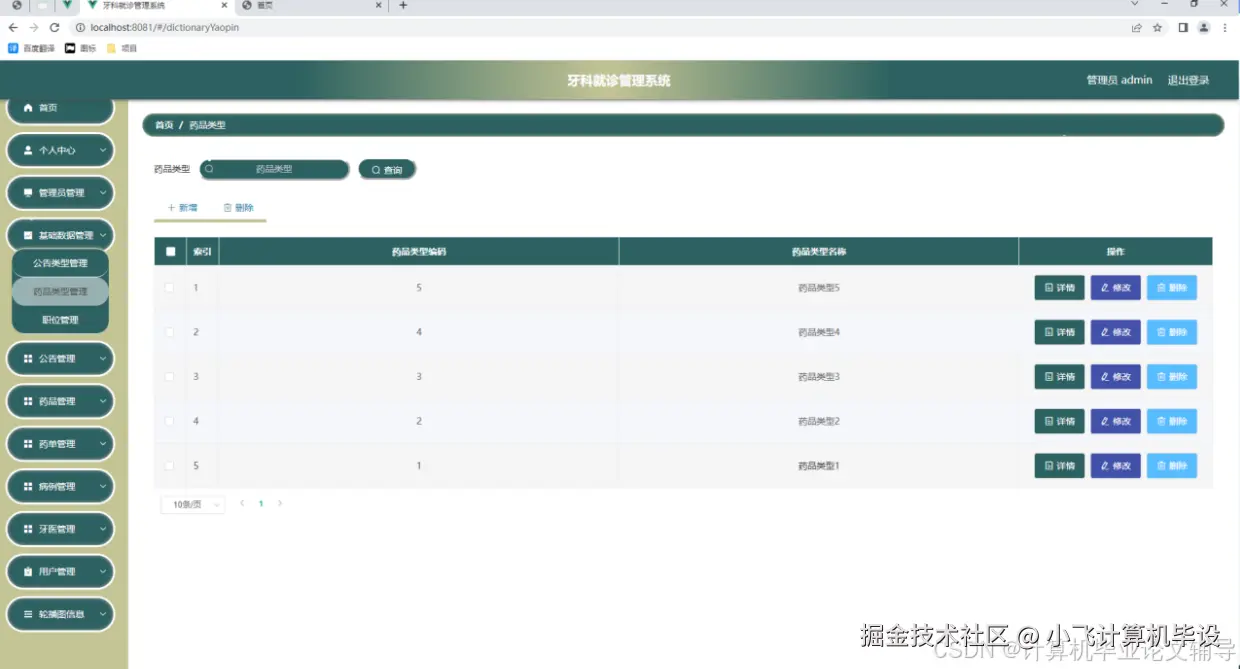The image size is (1240, 669).
Task: Open the browser profile avatar icon
Action: tap(1204, 28)
